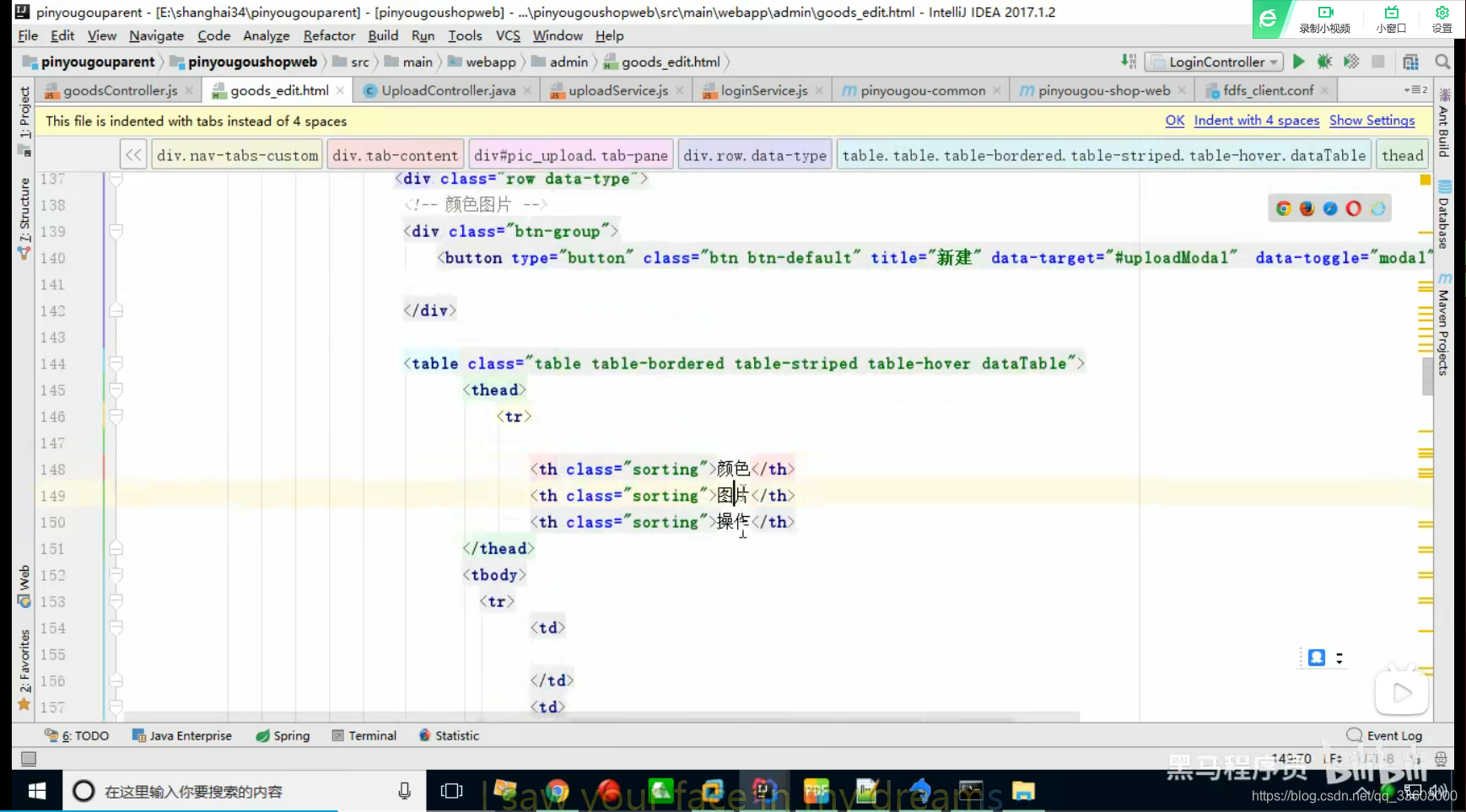This screenshot has height=812, width=1466.
Task: Open the Structure tool window
Action: click(24, 218)
